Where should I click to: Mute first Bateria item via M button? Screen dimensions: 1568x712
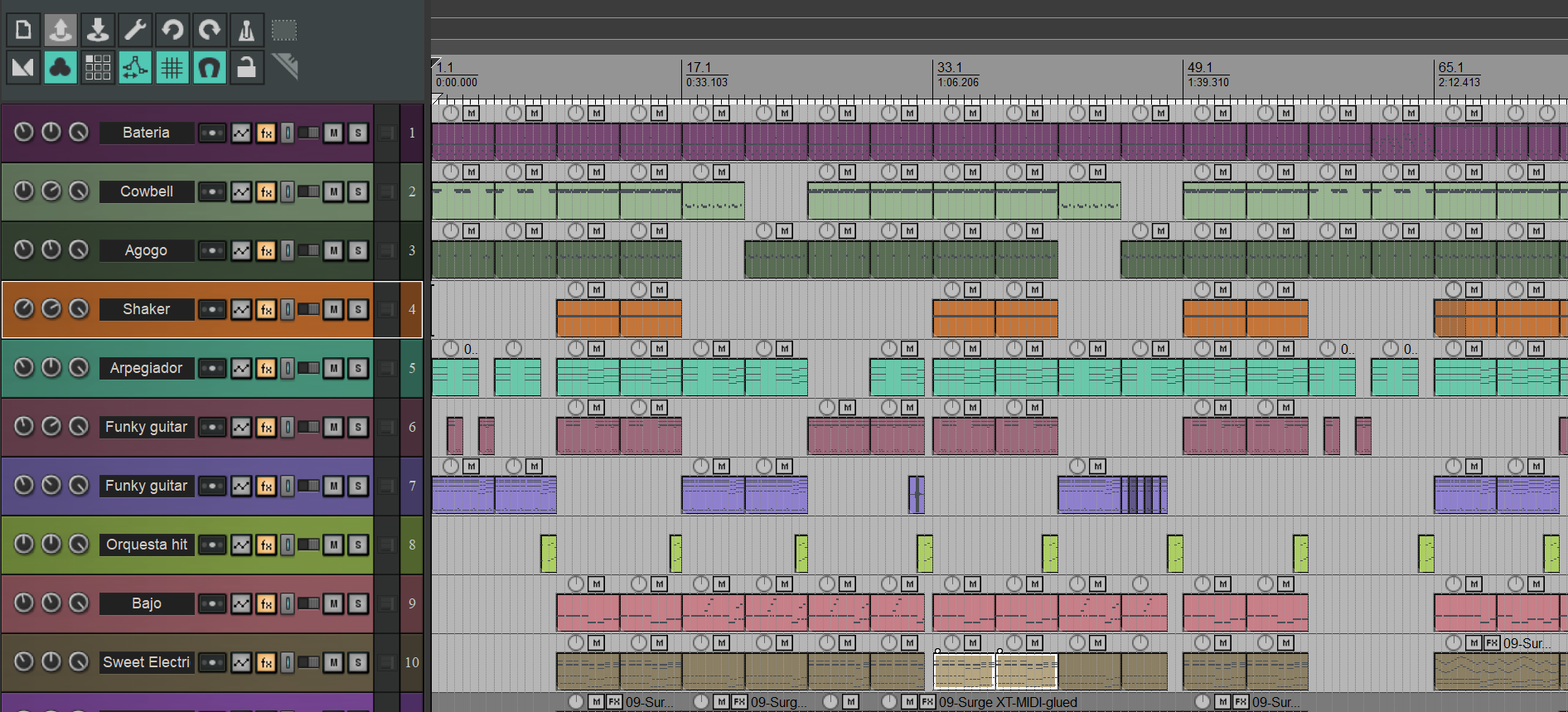[x=471, y=113]
